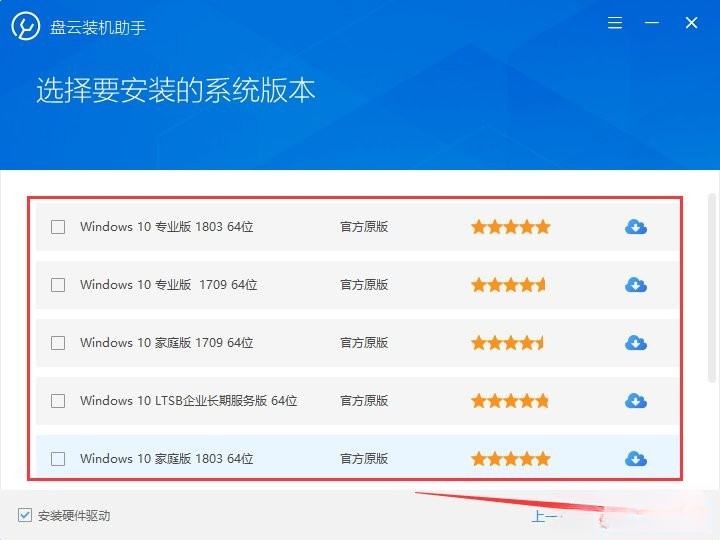Viewport: 720px width, 540px height.
Task: Click cloud download for 专业版 1709 64位
Action: tap(636, 285)
